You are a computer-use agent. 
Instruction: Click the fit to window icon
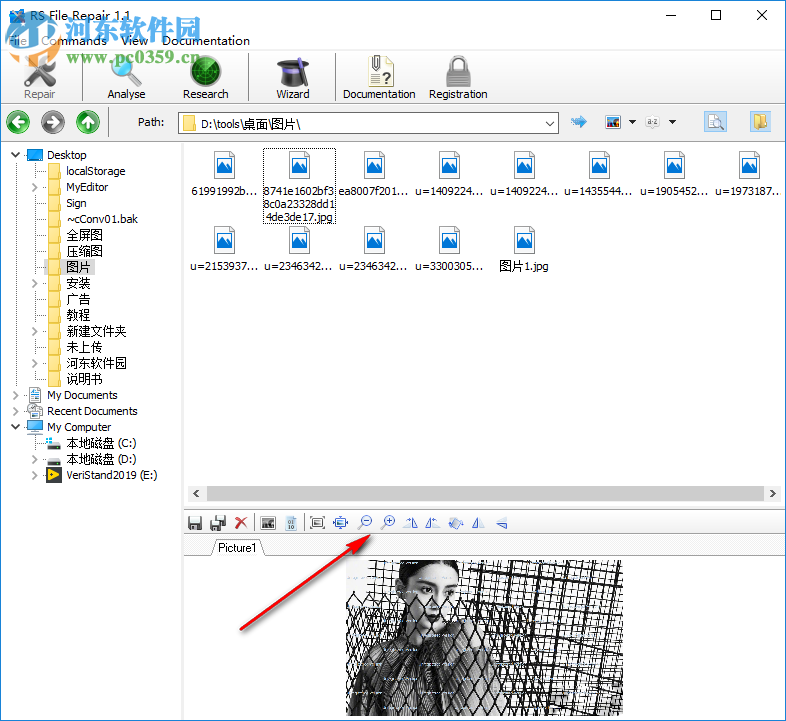pos(340,523)
